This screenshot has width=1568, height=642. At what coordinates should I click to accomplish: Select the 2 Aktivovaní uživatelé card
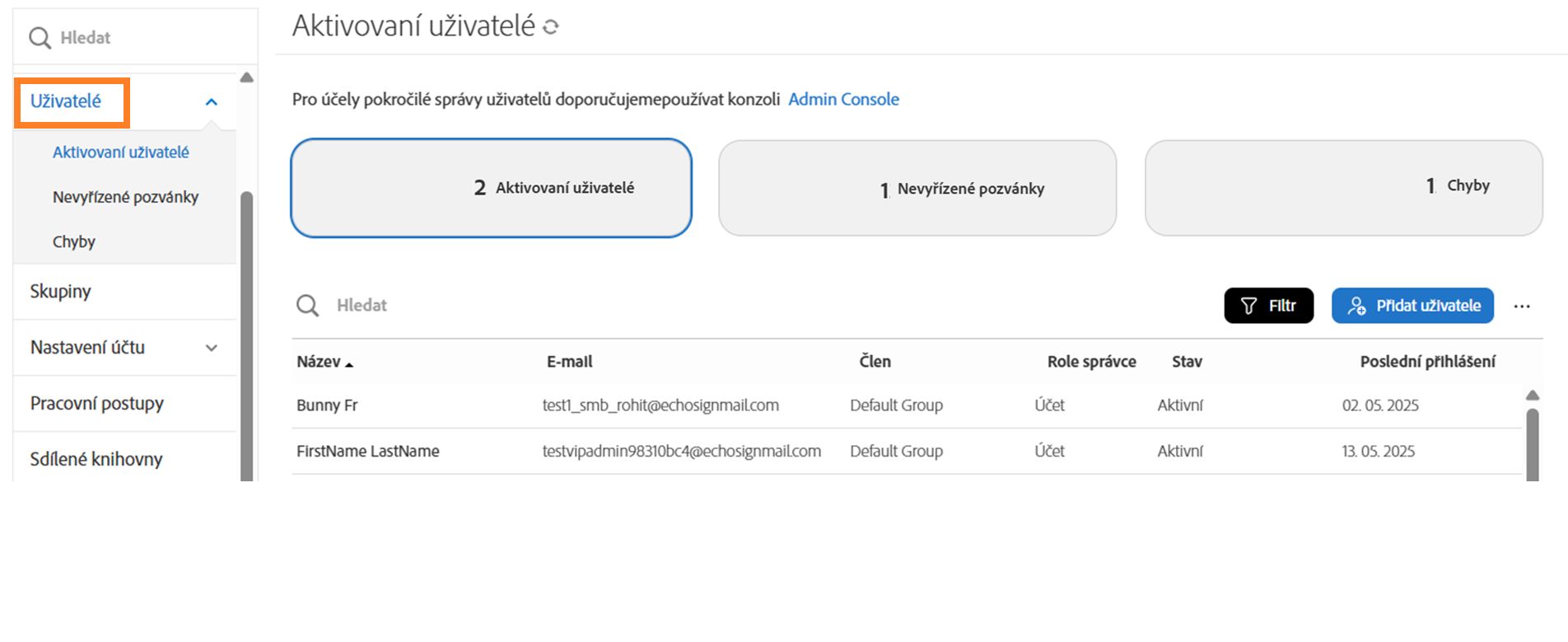point(491,188)
